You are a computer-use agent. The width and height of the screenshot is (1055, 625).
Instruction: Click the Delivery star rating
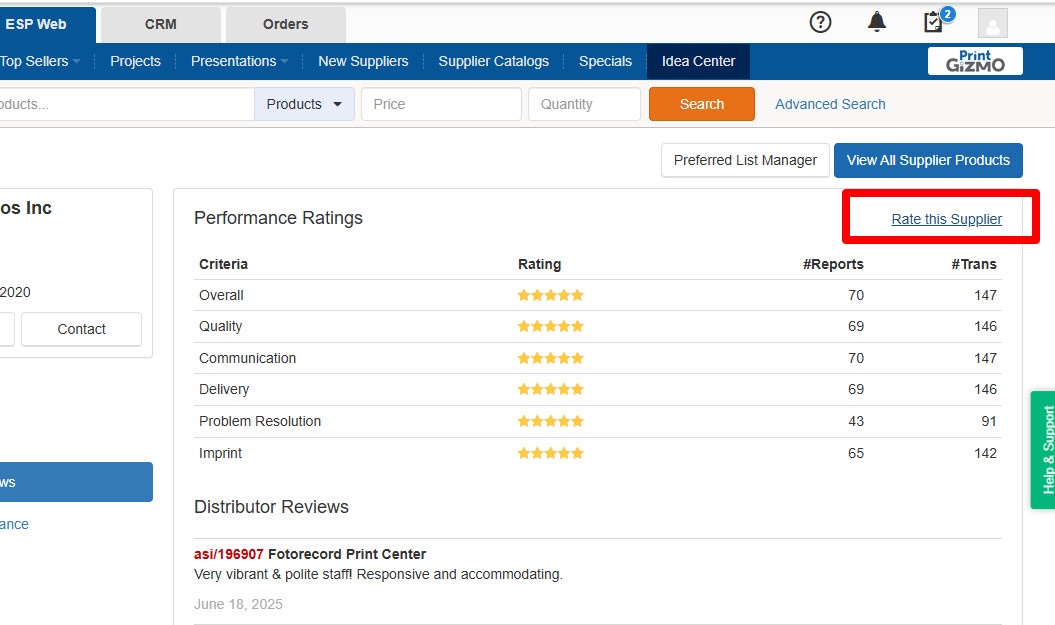pyautogui.click(x=550, y=389)
